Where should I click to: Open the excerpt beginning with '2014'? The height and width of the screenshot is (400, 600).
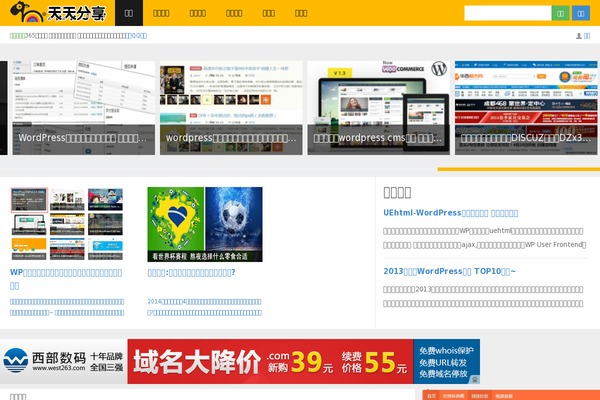(205, 307)
